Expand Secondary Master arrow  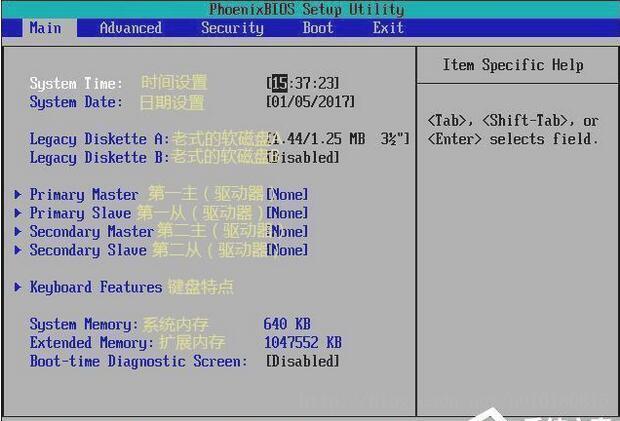click(18, 231)
